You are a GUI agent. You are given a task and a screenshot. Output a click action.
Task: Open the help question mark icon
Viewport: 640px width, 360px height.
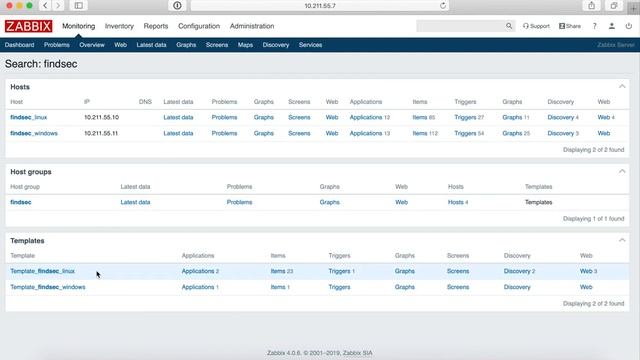[595, 26]
